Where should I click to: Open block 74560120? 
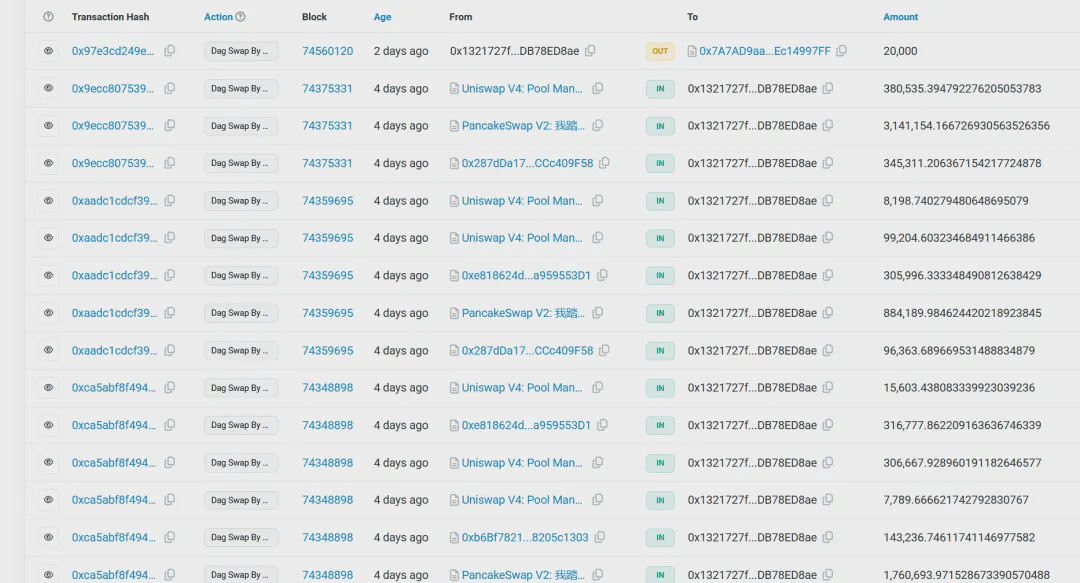point(327,51)
